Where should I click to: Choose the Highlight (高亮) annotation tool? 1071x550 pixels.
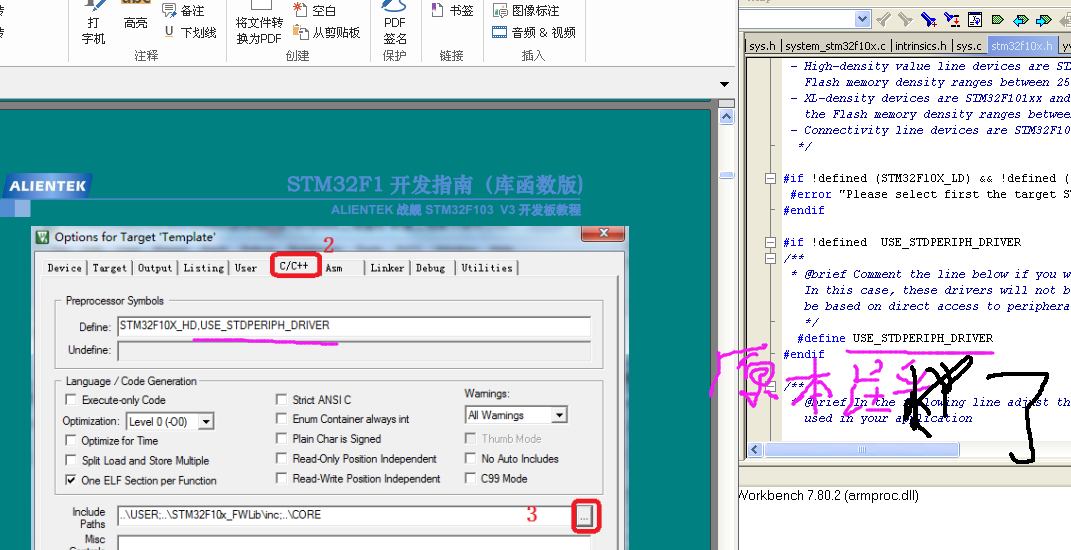coord(135,17)
